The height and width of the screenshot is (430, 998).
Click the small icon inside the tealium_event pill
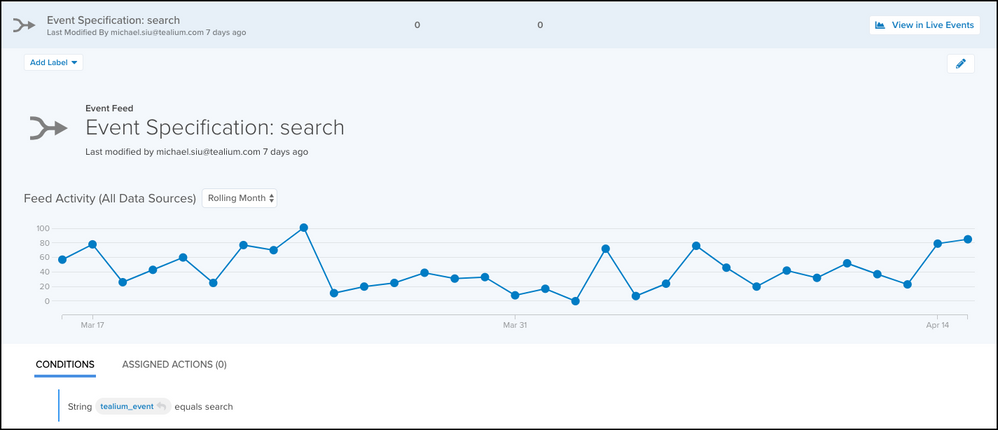click(x=161, y=407)
